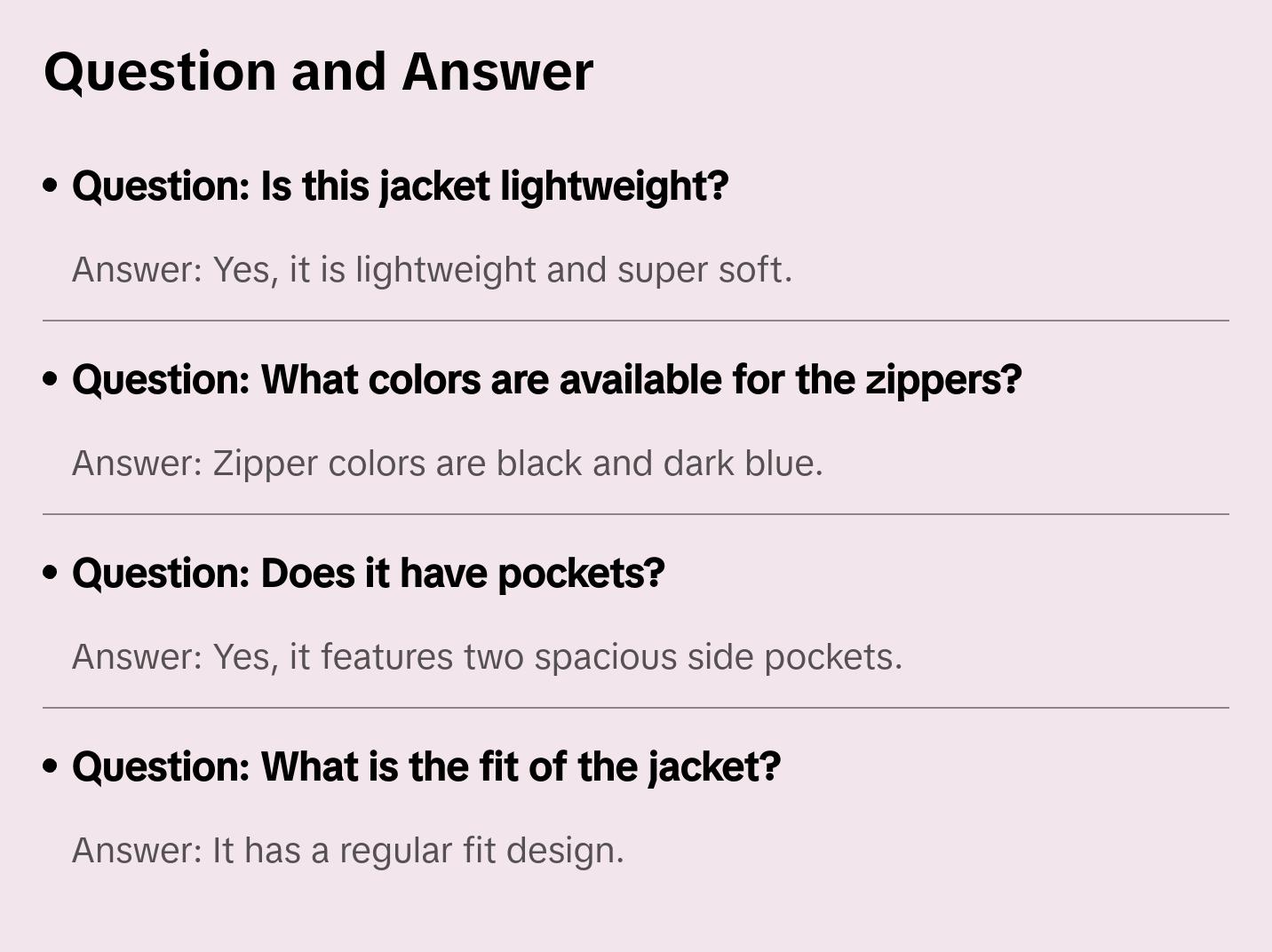Image resolution: width=1272 pixels, height=952 pixels.
Task: Click divider line below the zipper colors answer
Action: click(636, 514)
